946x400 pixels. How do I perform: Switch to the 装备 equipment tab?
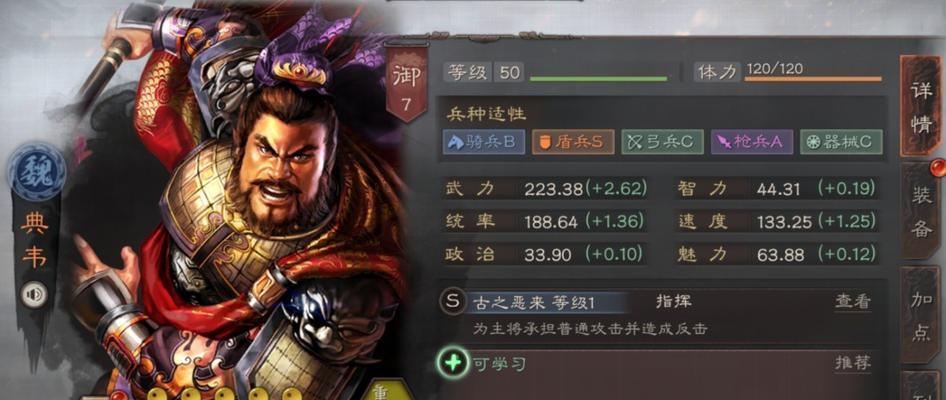[x=921, y=211]
